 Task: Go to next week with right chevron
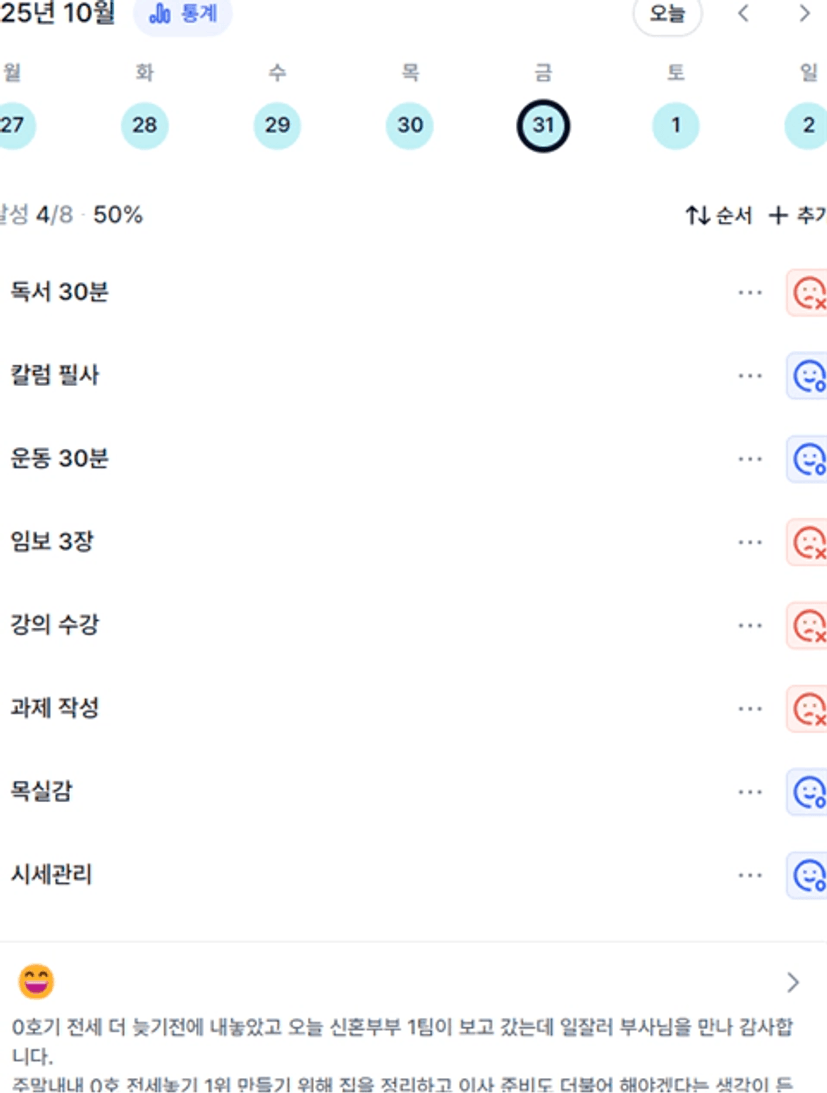click(804, 14)
